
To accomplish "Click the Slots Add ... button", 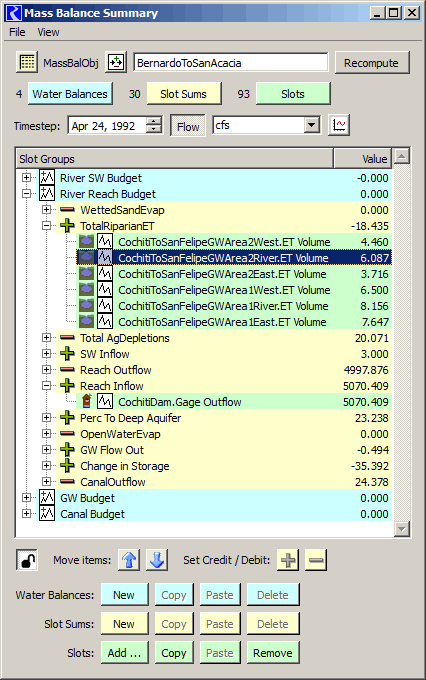I will (125, 653).
